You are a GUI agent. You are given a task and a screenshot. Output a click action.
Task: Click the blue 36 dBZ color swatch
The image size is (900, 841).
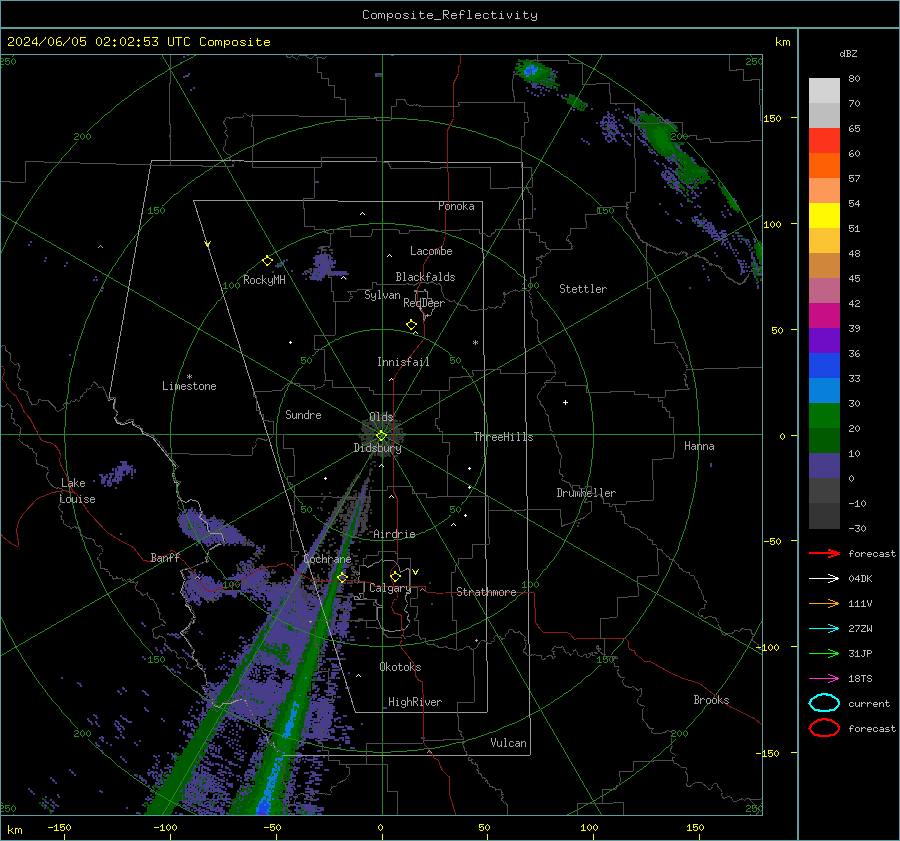coord(824,365)
